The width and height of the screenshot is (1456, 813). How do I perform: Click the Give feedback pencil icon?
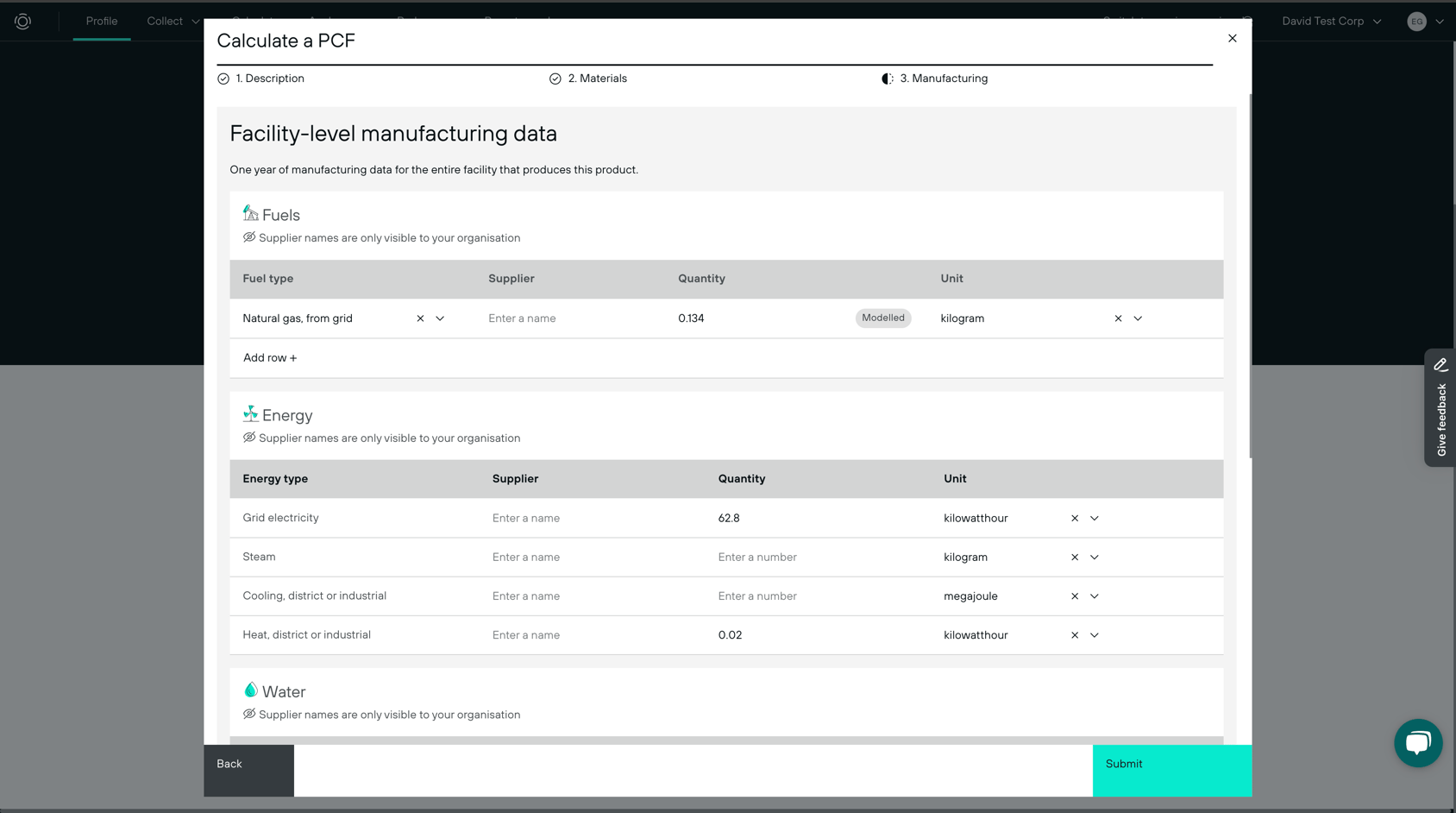1440,365
